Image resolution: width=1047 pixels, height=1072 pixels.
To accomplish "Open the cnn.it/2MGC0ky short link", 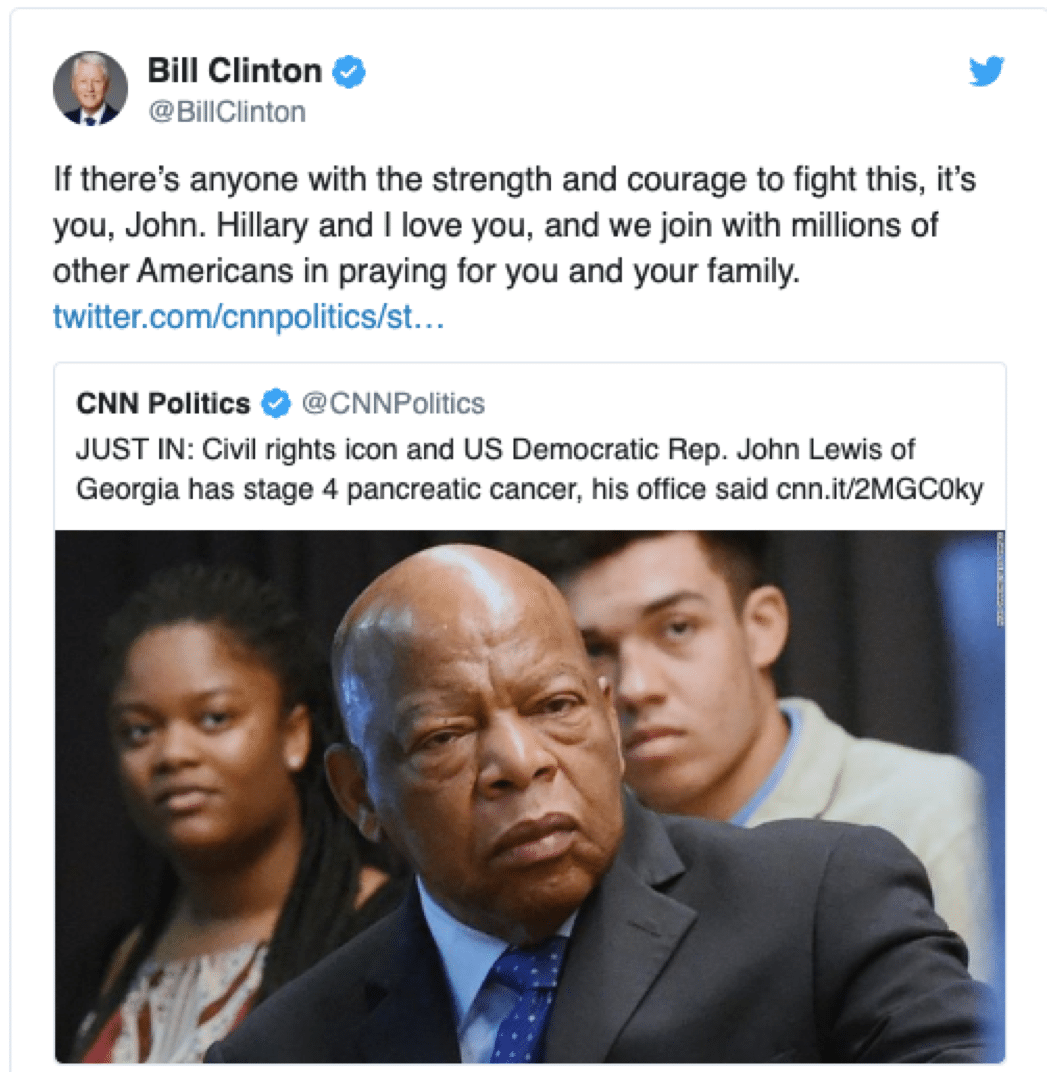I will pos(880,490).
